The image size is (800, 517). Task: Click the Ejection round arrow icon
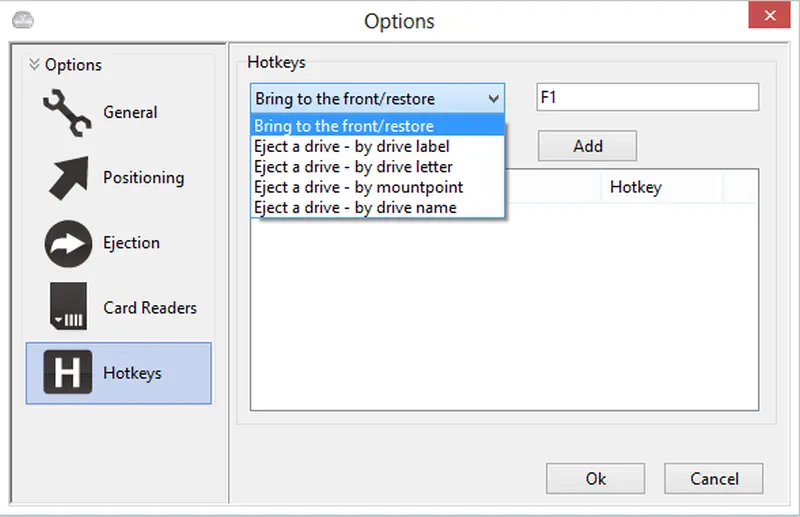68,243
